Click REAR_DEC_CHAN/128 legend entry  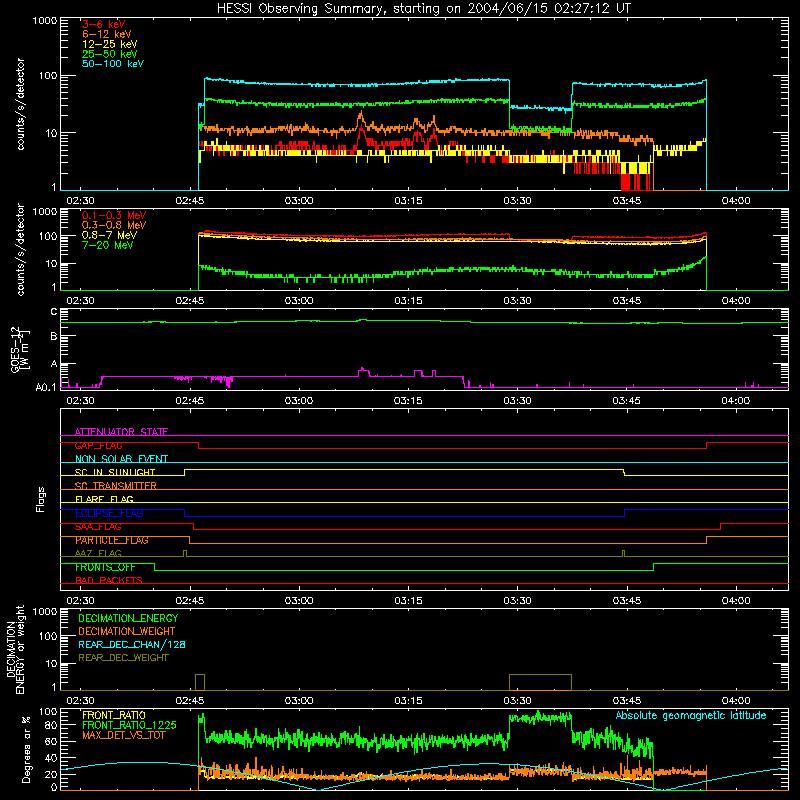coord(132,644)
